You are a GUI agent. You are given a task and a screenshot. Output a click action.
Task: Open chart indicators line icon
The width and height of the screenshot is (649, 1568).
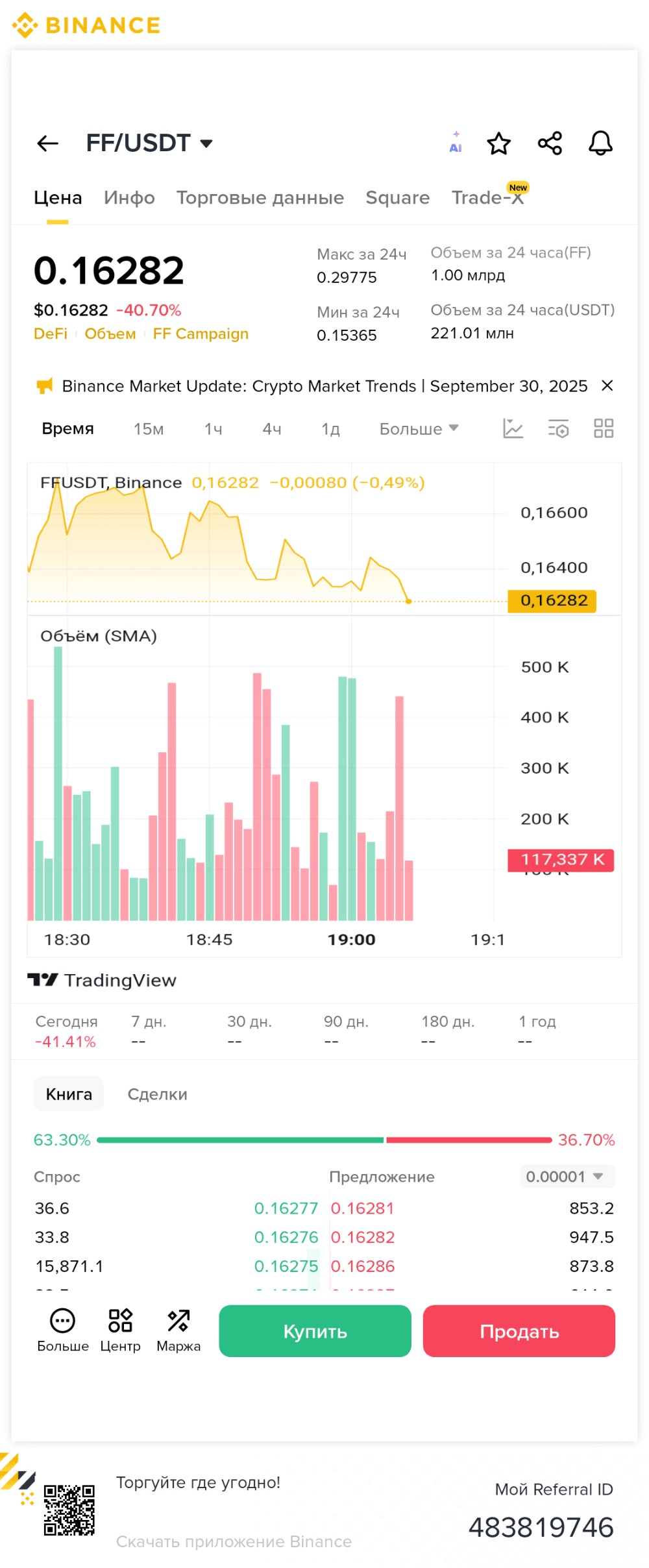[x=513, y=428]
